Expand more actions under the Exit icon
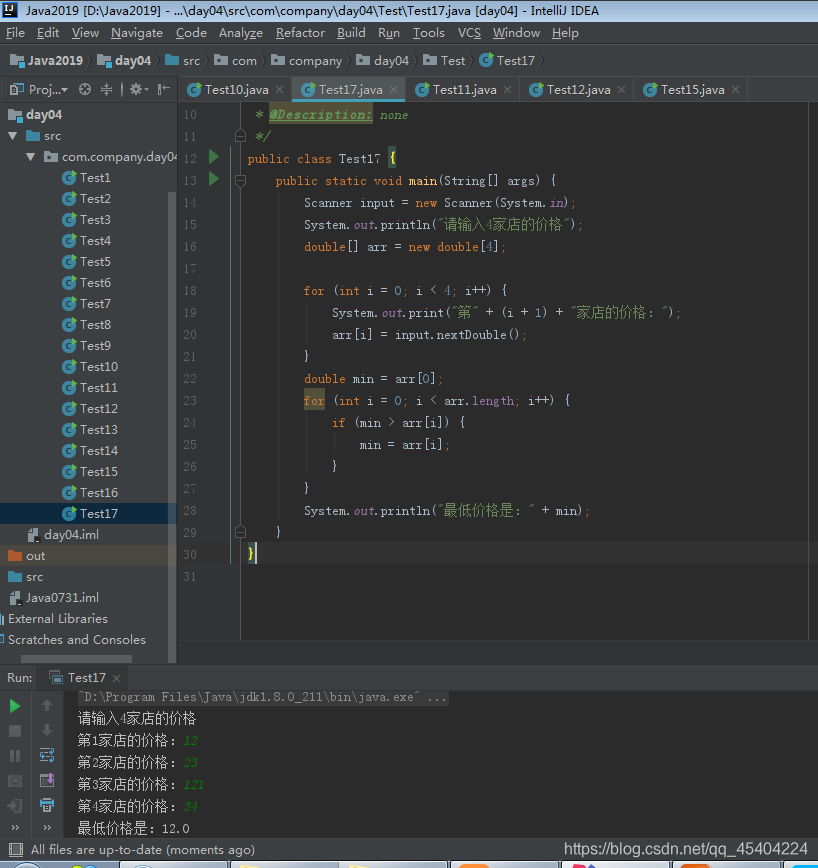 point(15,828)
